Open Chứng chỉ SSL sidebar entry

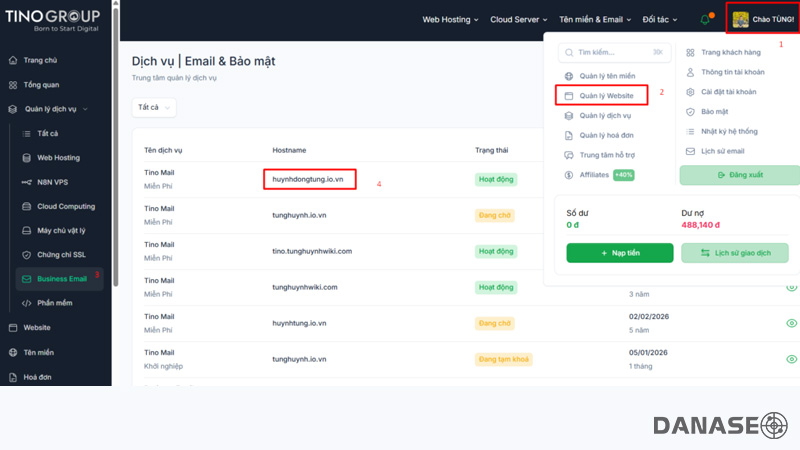[x=60, y=254]
